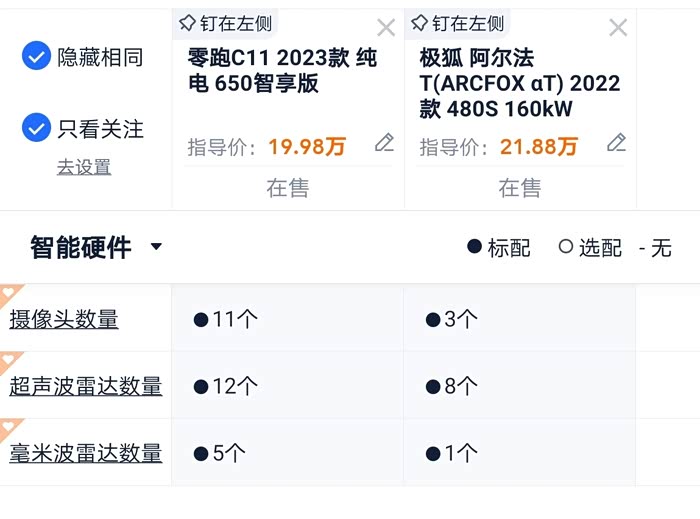The height and width of the screenshot is (519, 700).
Task: Click heart icon beside 摄像头数量 row
Action: pyautogui.click(x=9, y=294)
